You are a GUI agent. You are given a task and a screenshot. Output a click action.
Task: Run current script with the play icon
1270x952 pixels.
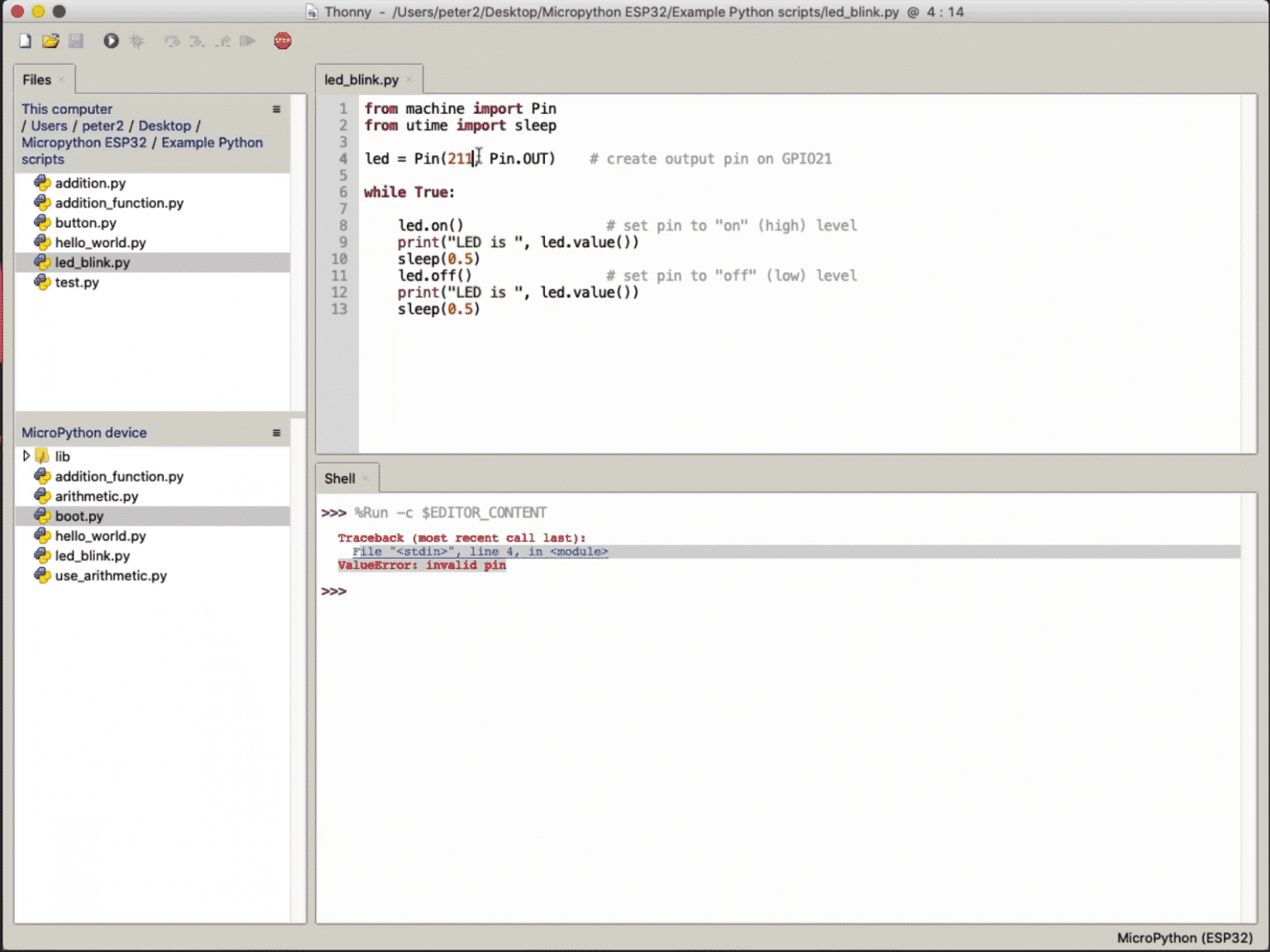coord(111,40)
